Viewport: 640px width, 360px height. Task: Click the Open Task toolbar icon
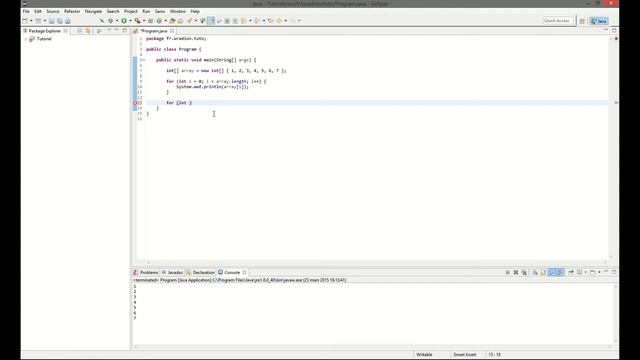(x=180, y=20)
